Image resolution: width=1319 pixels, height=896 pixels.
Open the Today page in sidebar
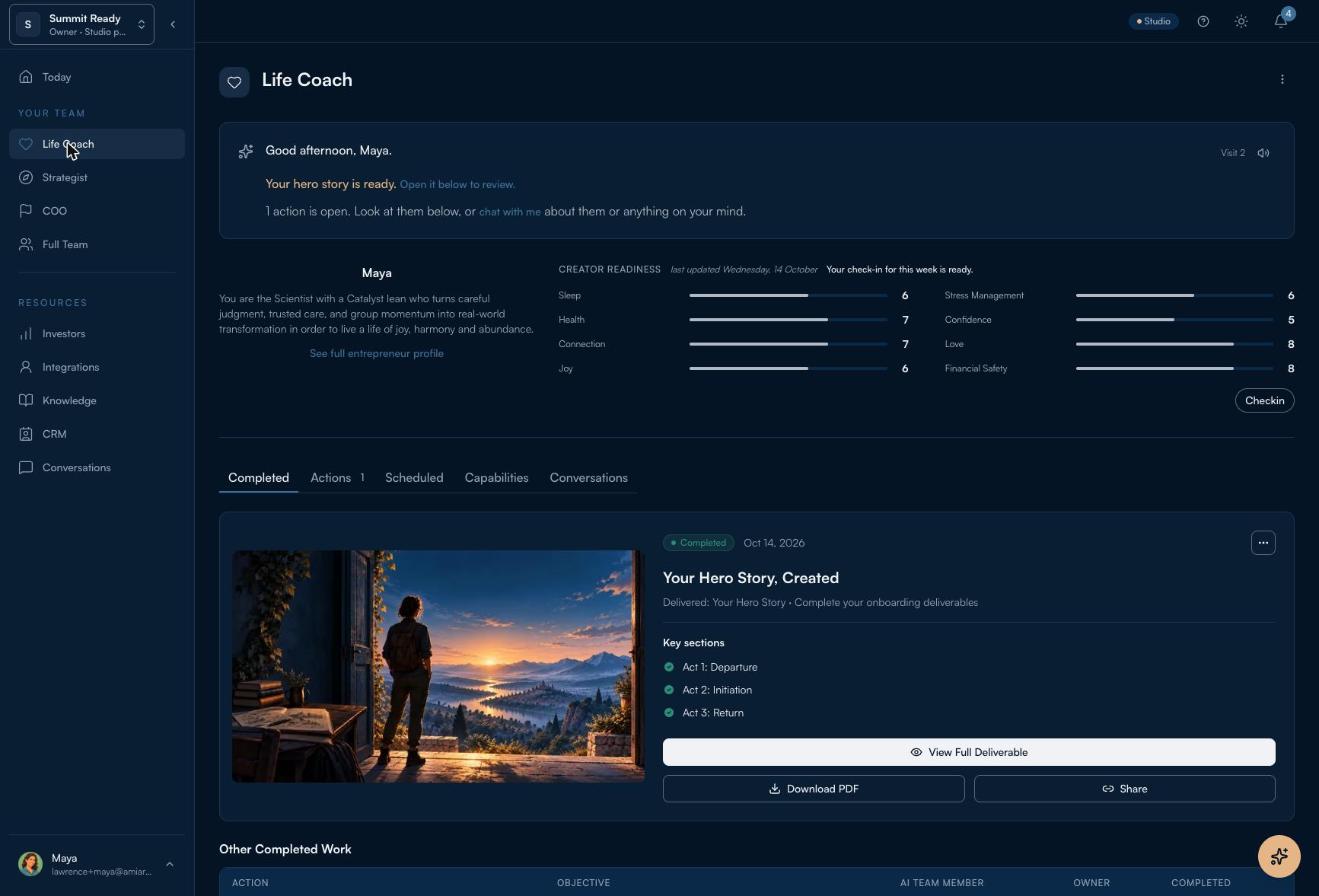97,77
